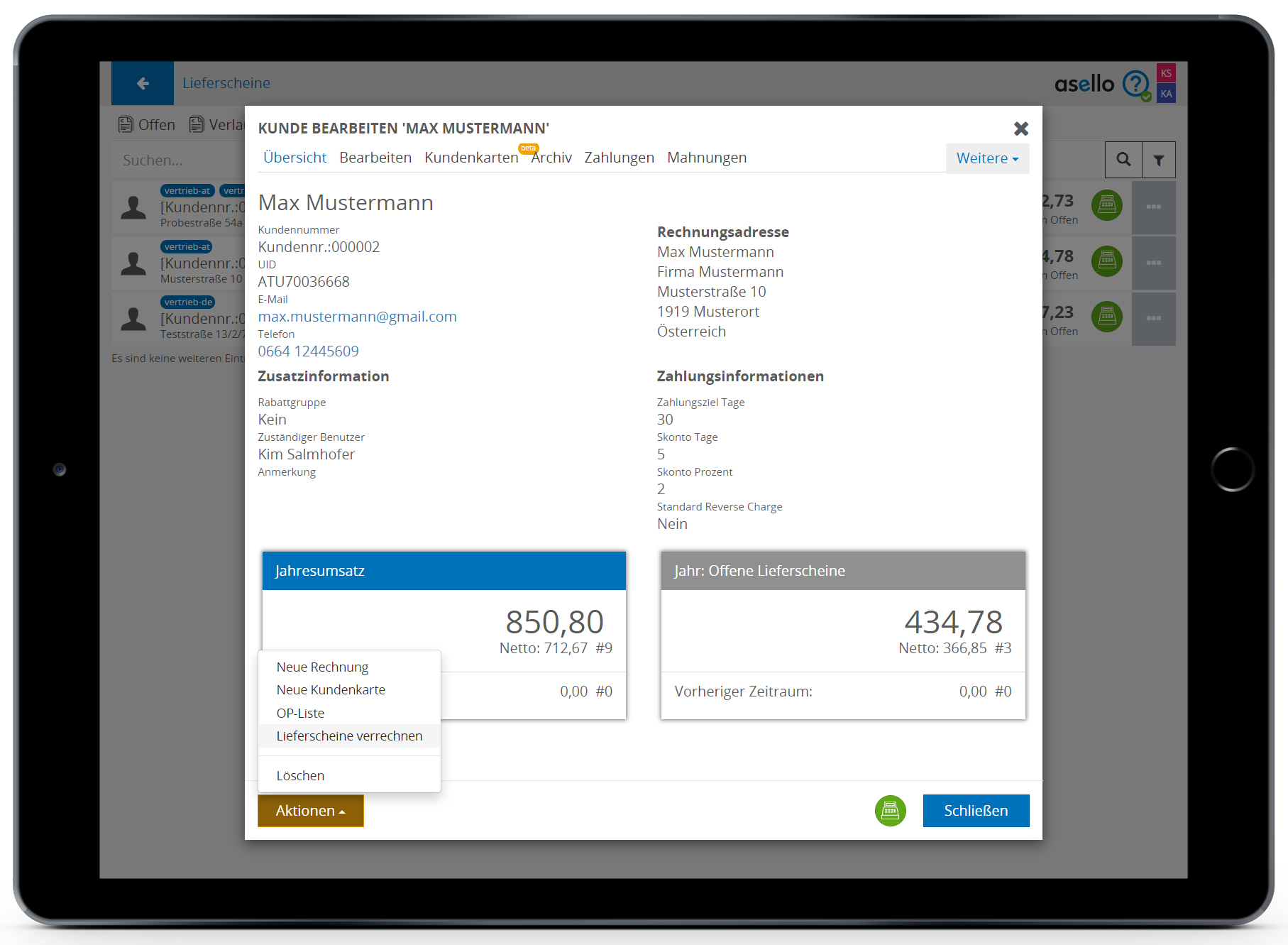Select Lieferscheine verrechnen from the menu

pos(349,736)
